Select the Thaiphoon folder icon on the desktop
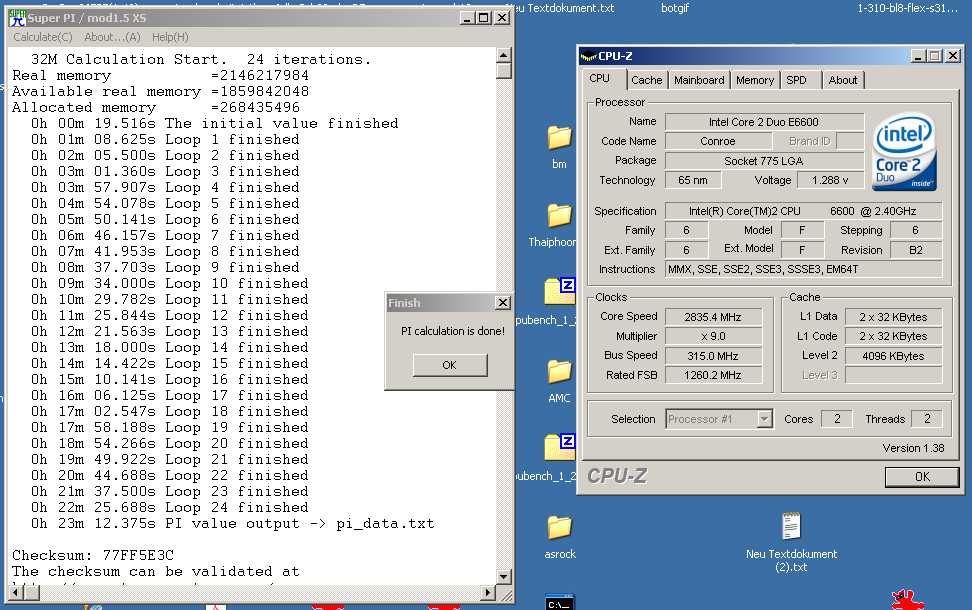Screen dimensions: 972x610 [559, 215]
